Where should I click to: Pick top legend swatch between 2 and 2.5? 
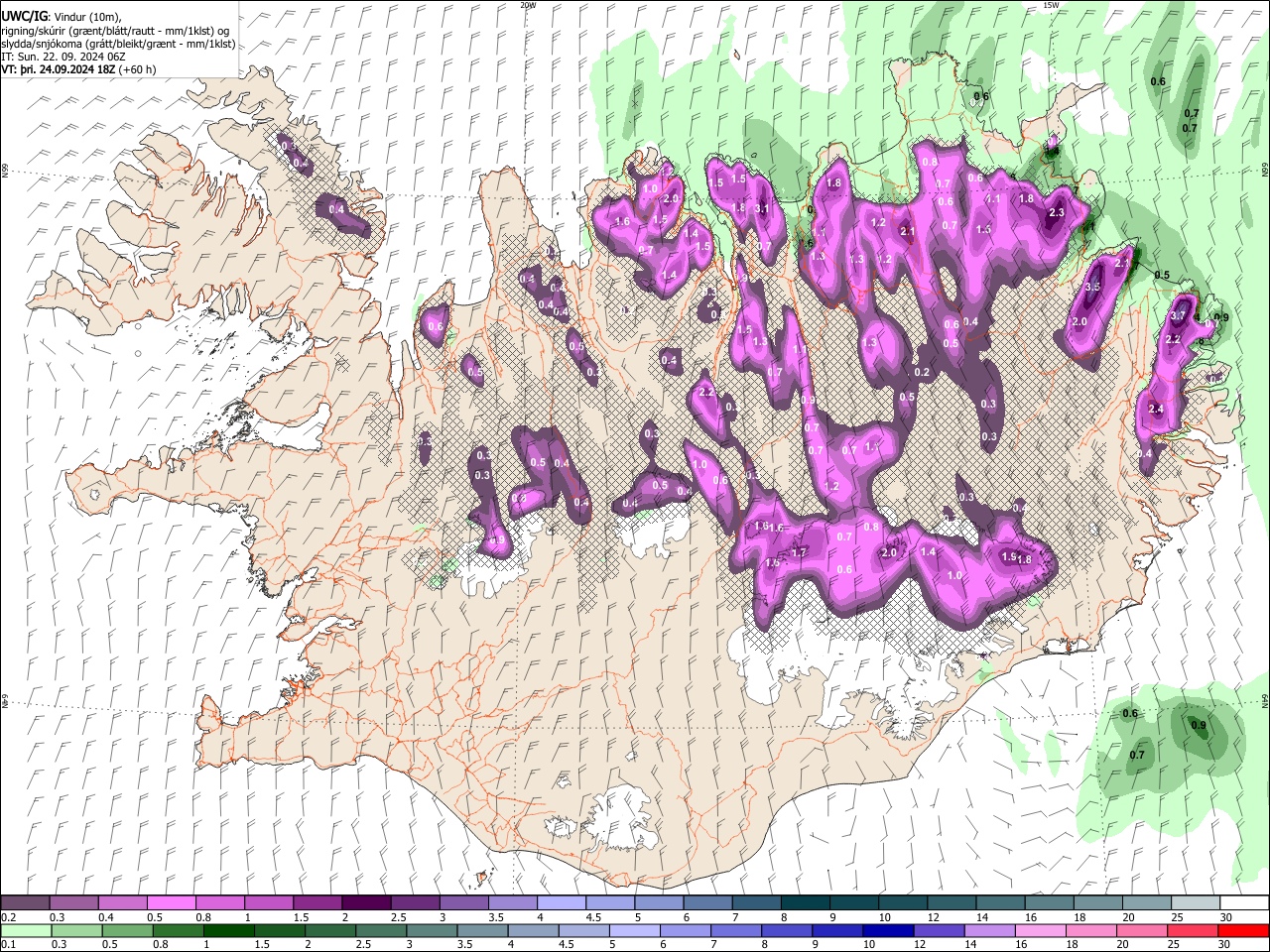(366, 903)
